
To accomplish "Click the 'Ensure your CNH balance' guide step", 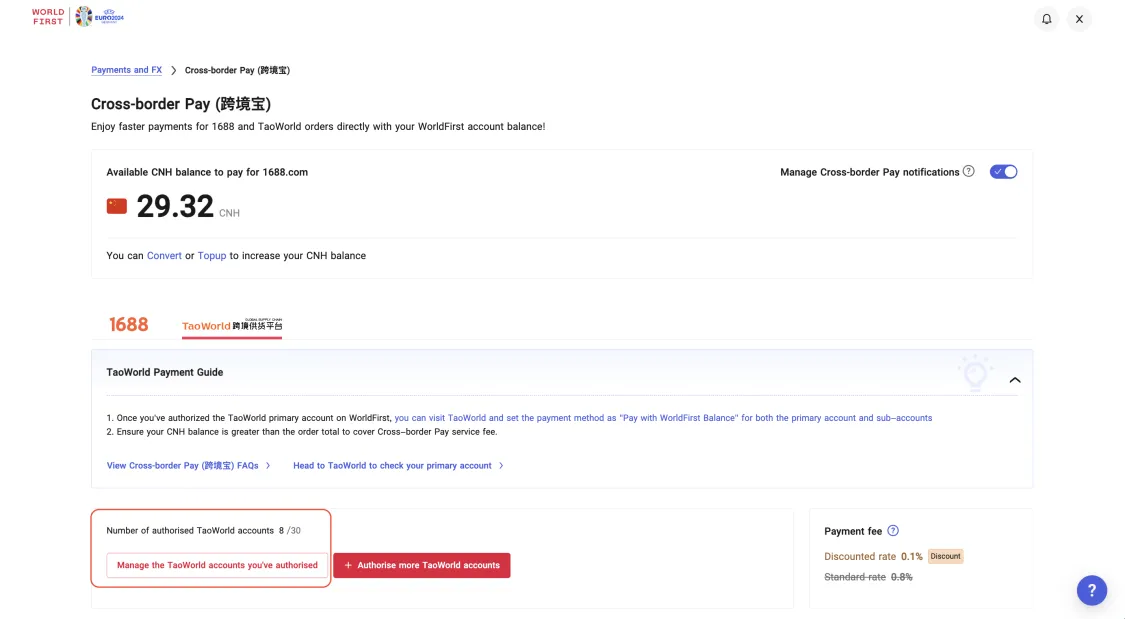I will [x=301, y=432].
